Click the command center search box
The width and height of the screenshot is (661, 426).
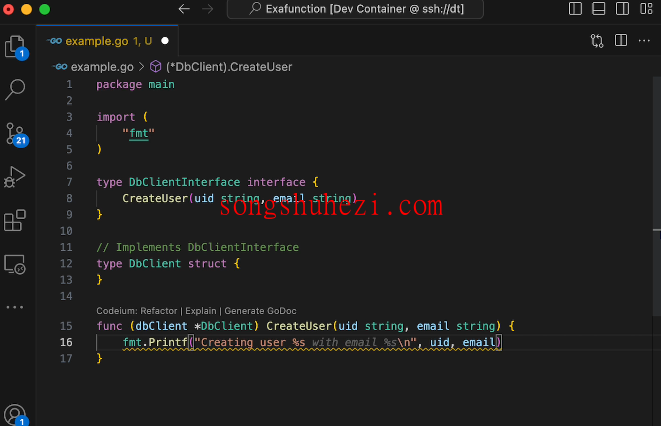[x=355, y=9]
